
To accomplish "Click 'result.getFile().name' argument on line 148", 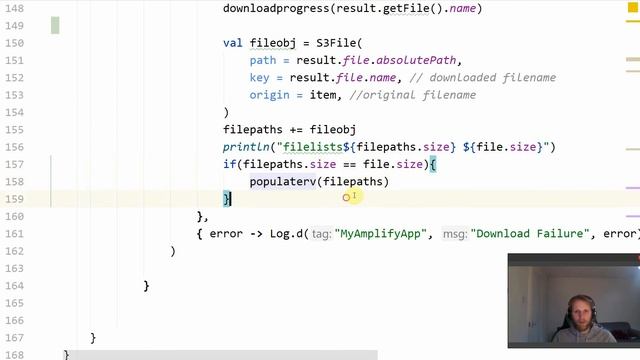I will [406, 8].
